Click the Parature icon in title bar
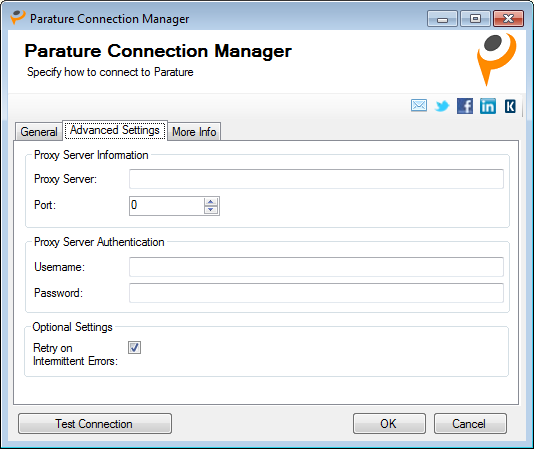 tap(18, 17)
